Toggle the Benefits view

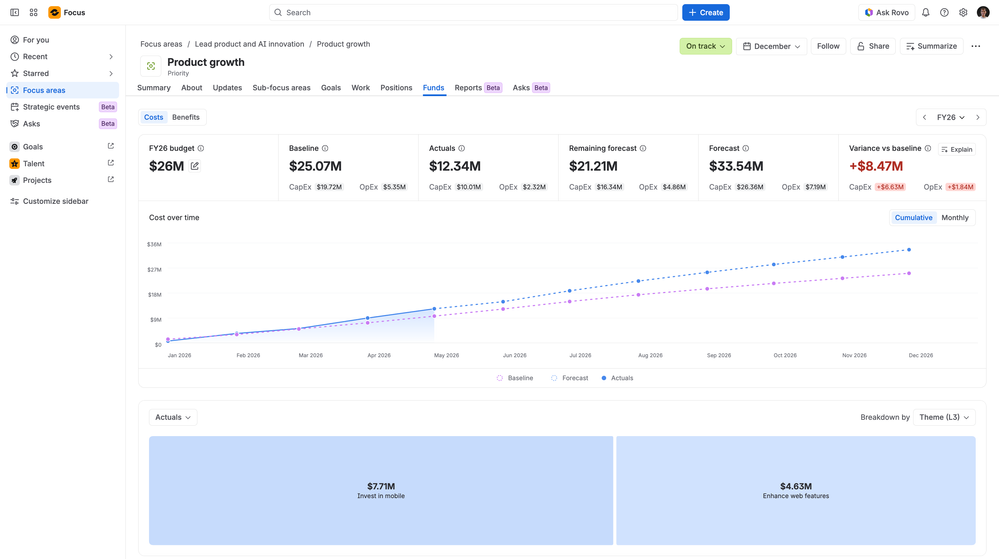click(x=185, y=117)
